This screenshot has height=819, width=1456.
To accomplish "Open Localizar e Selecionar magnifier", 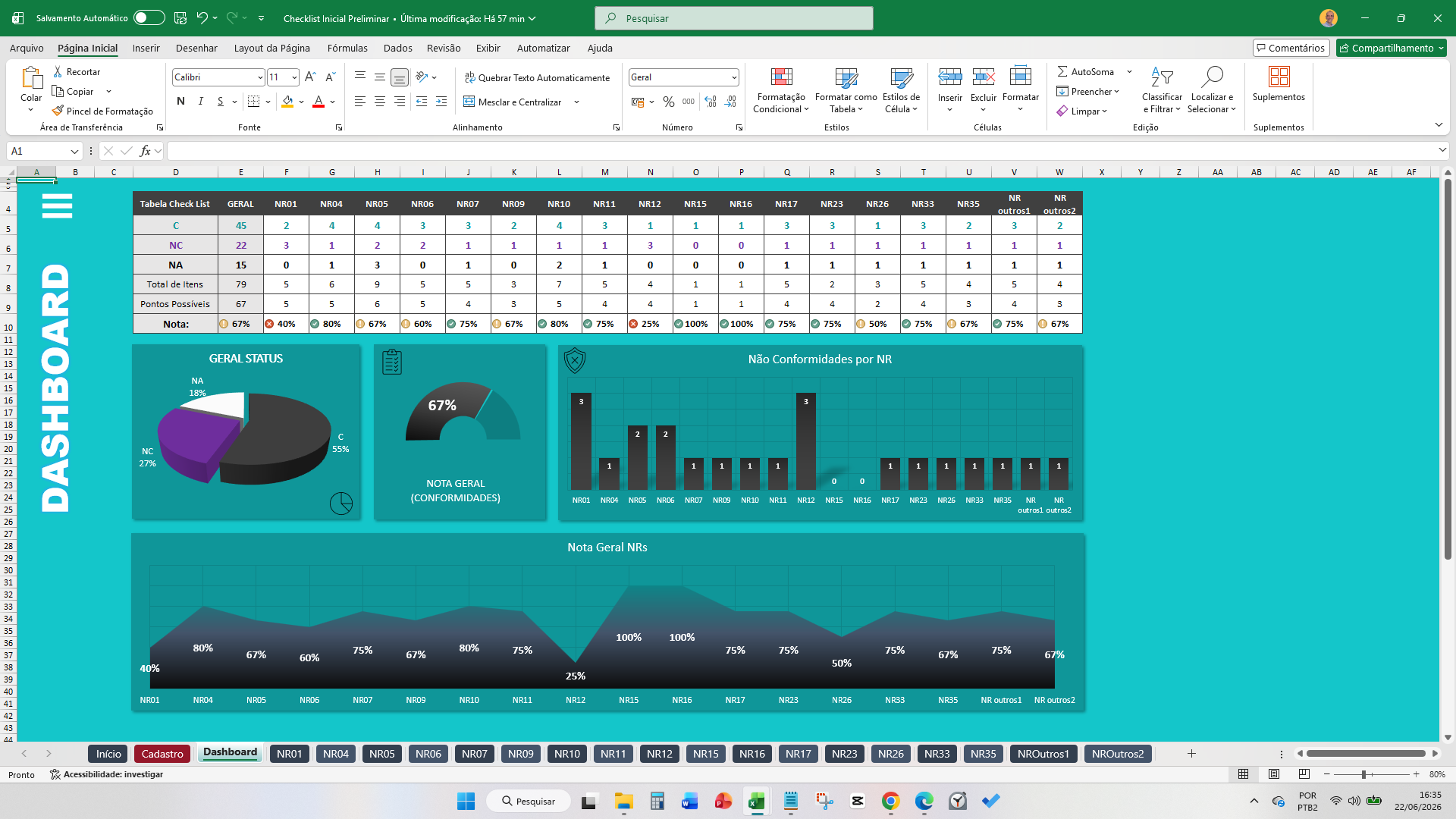I will tap(1212, 77).
